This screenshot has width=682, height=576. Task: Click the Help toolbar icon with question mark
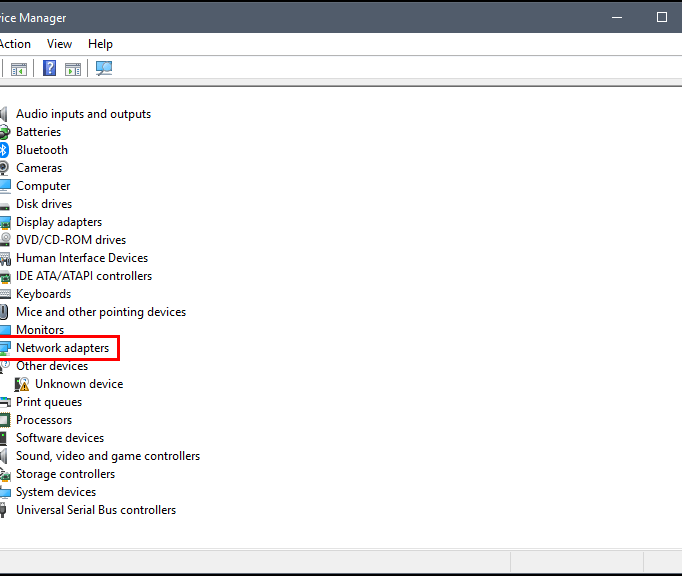click(50, 68)
